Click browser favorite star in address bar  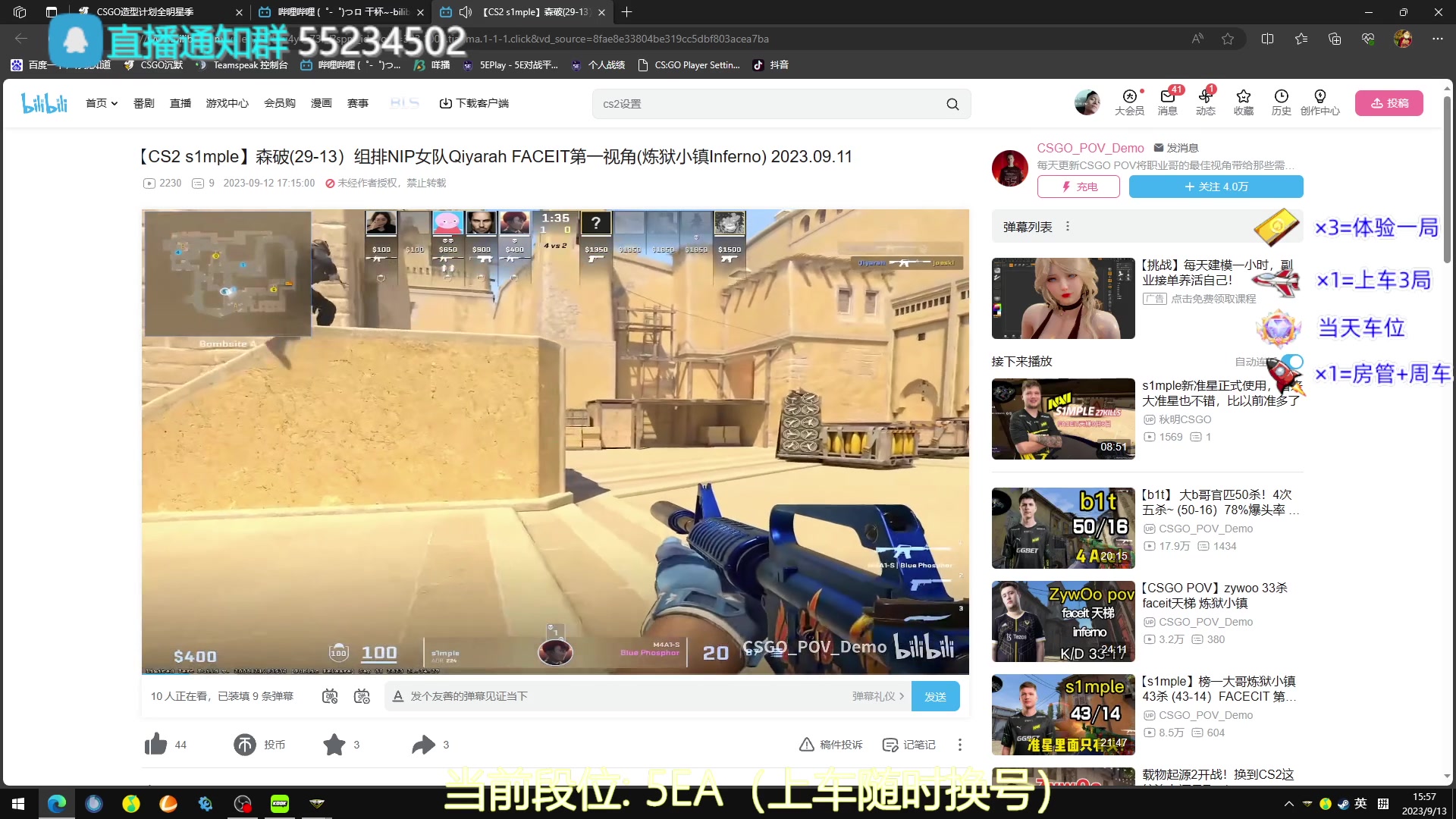[1228, 39]
